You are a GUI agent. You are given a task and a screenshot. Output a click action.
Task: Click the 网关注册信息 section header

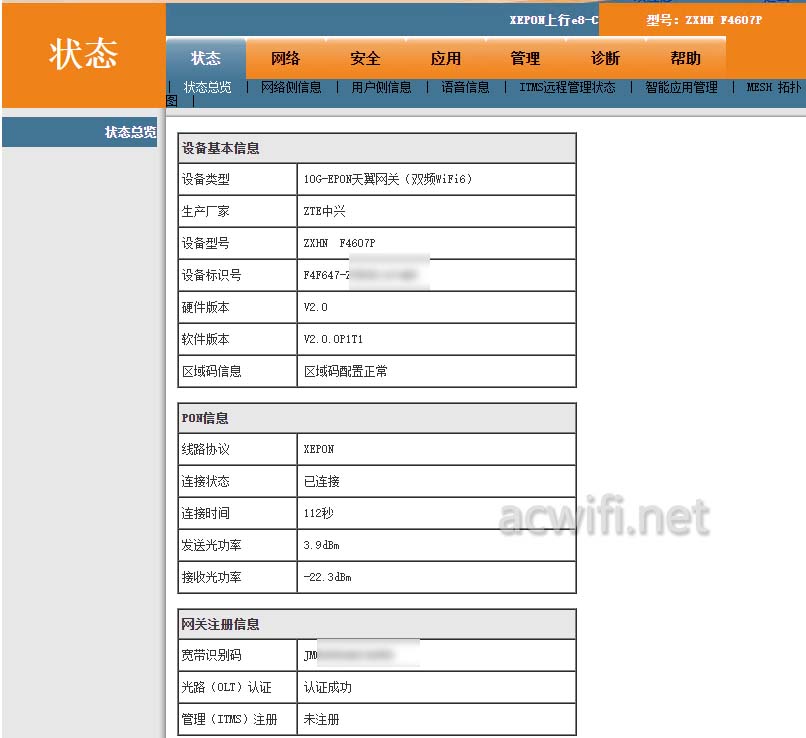point(377,624)
